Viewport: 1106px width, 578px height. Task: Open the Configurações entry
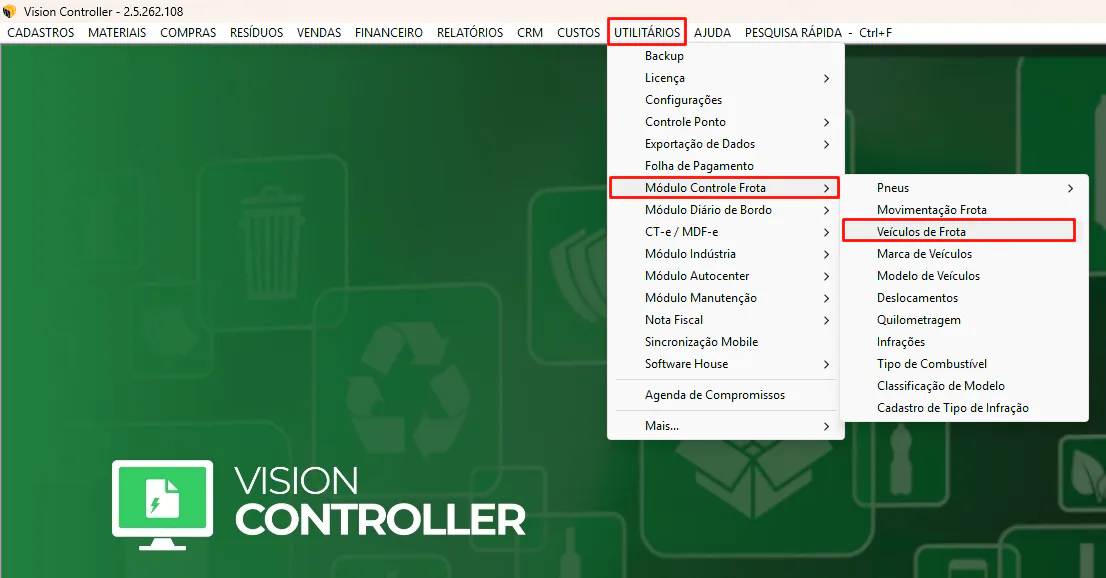click(x=726, y=100)
